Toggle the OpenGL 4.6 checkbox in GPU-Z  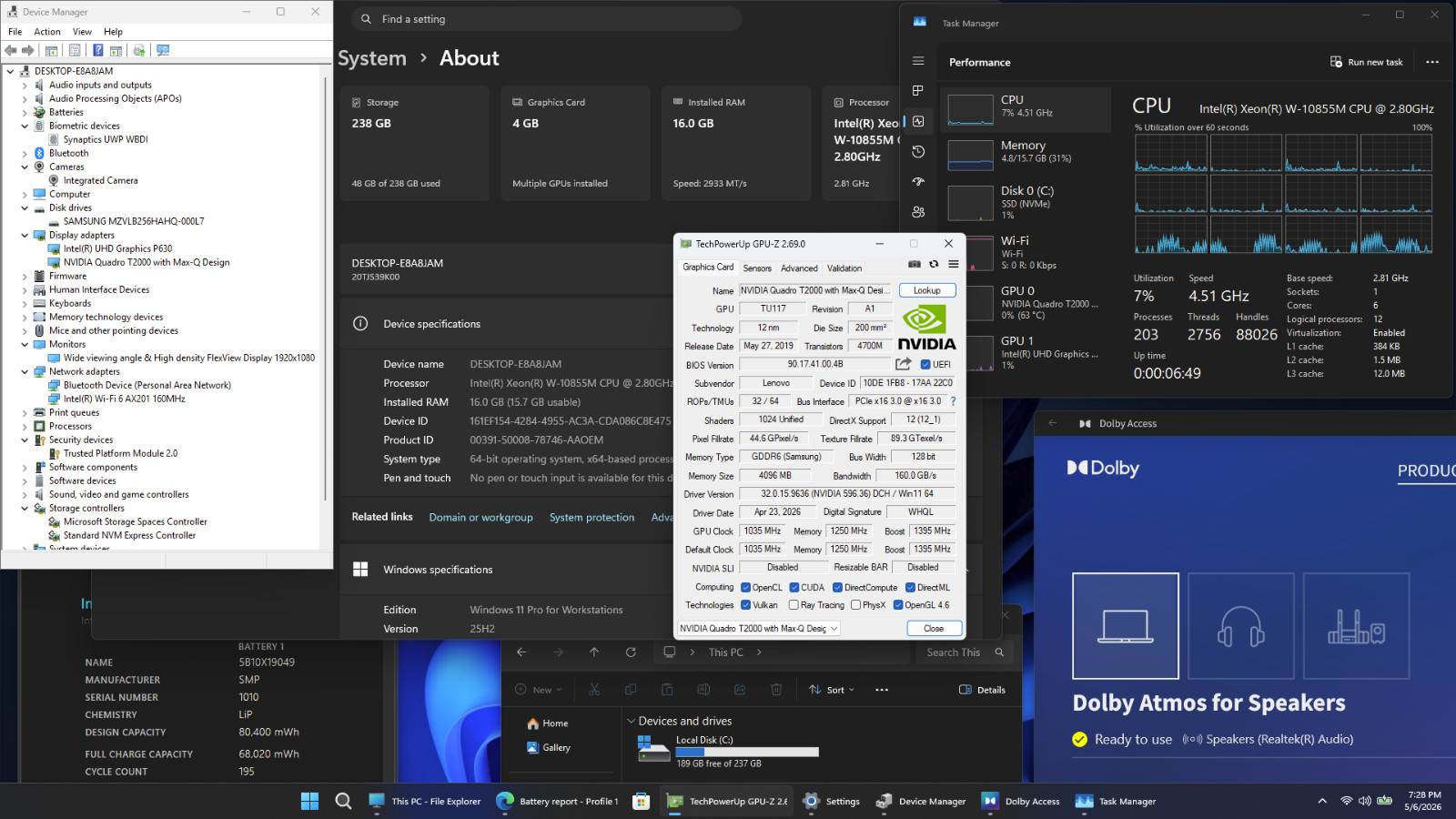[898, 605]
